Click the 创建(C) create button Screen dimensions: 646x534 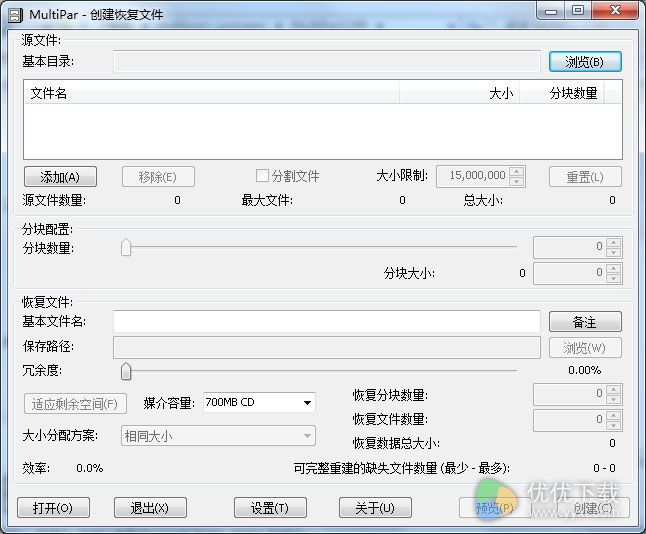click(x=593, y=508)
